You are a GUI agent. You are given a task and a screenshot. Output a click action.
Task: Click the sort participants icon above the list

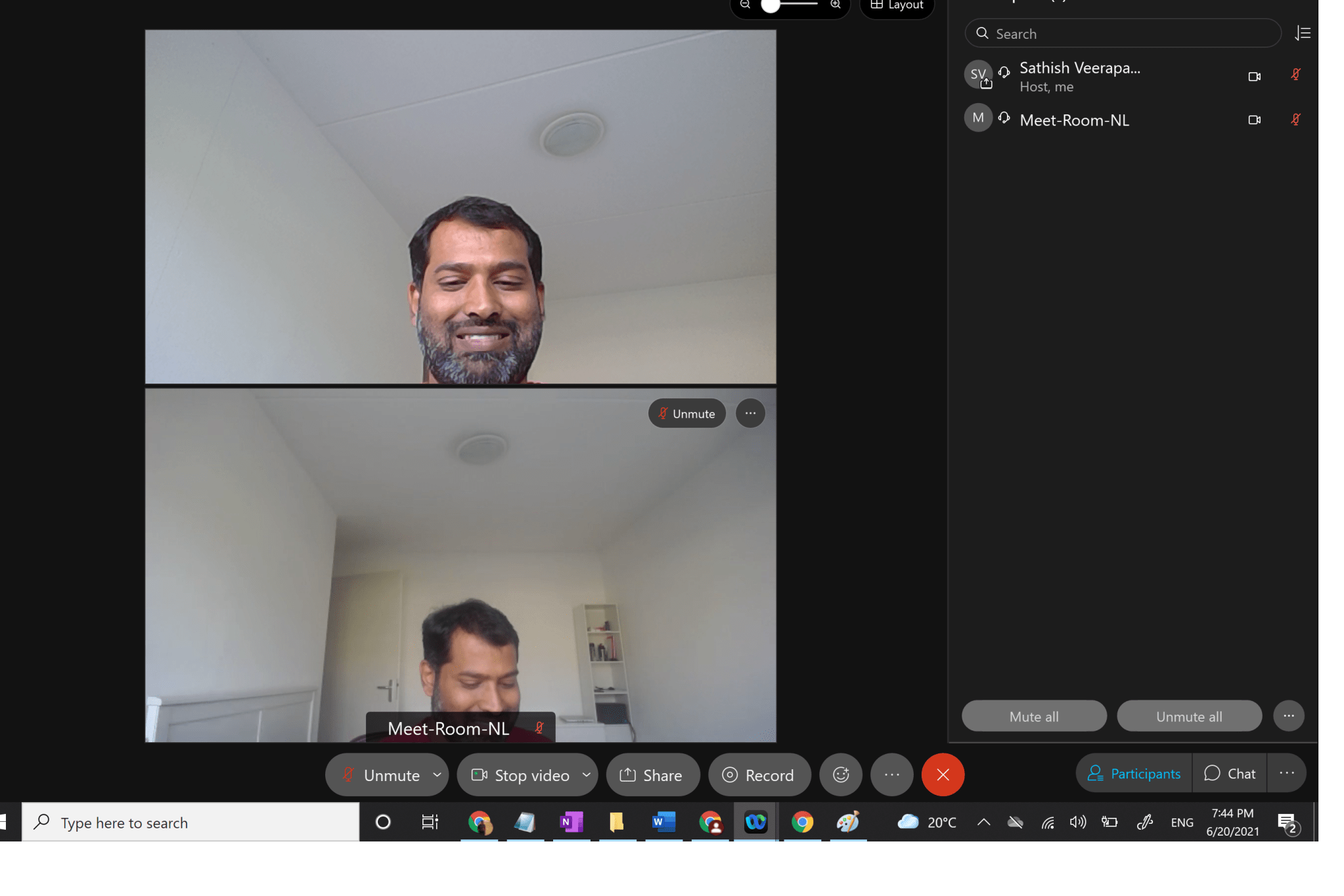[x=1303, y=33]
